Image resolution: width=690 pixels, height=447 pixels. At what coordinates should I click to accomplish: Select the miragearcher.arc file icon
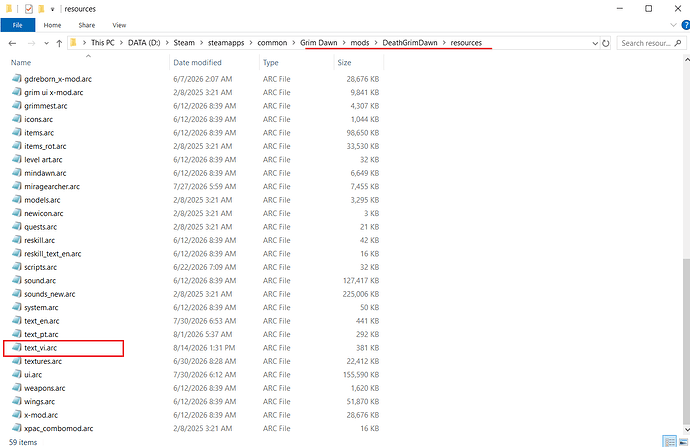coord(17,186)
